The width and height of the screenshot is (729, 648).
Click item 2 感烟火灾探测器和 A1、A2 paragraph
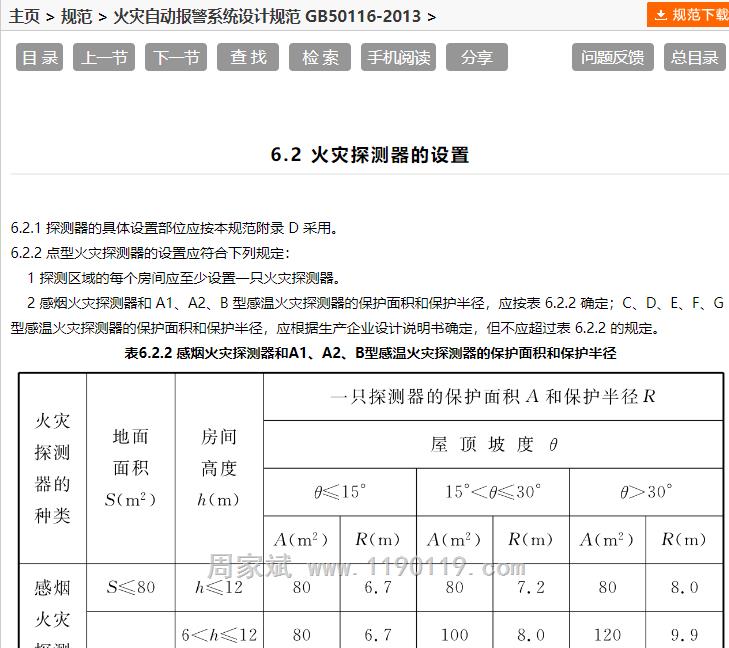pyautogui.click(x=367, y=316)
